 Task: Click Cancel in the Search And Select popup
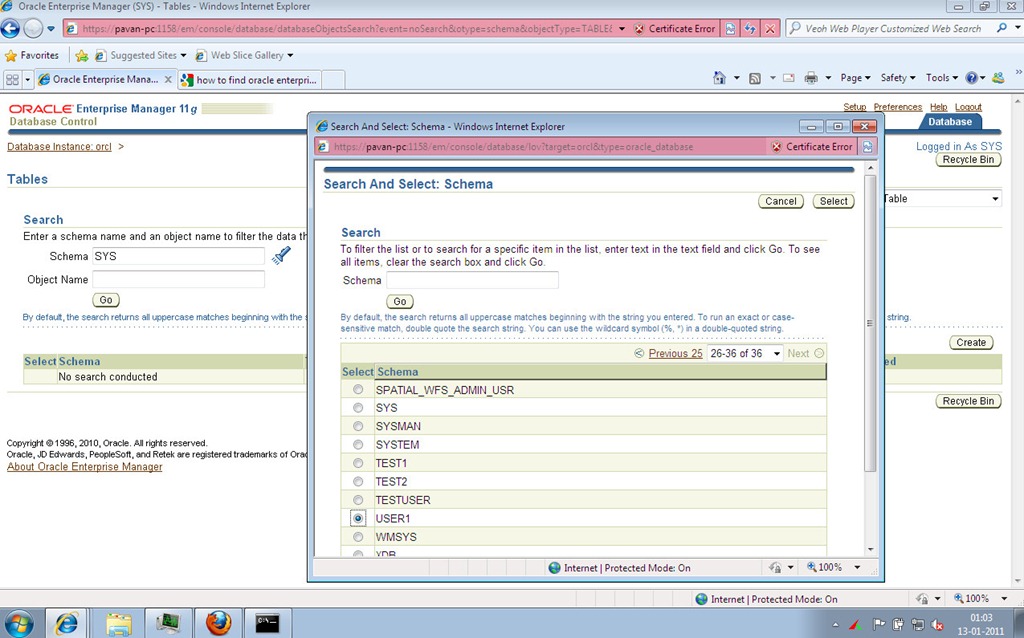[780, 201]
